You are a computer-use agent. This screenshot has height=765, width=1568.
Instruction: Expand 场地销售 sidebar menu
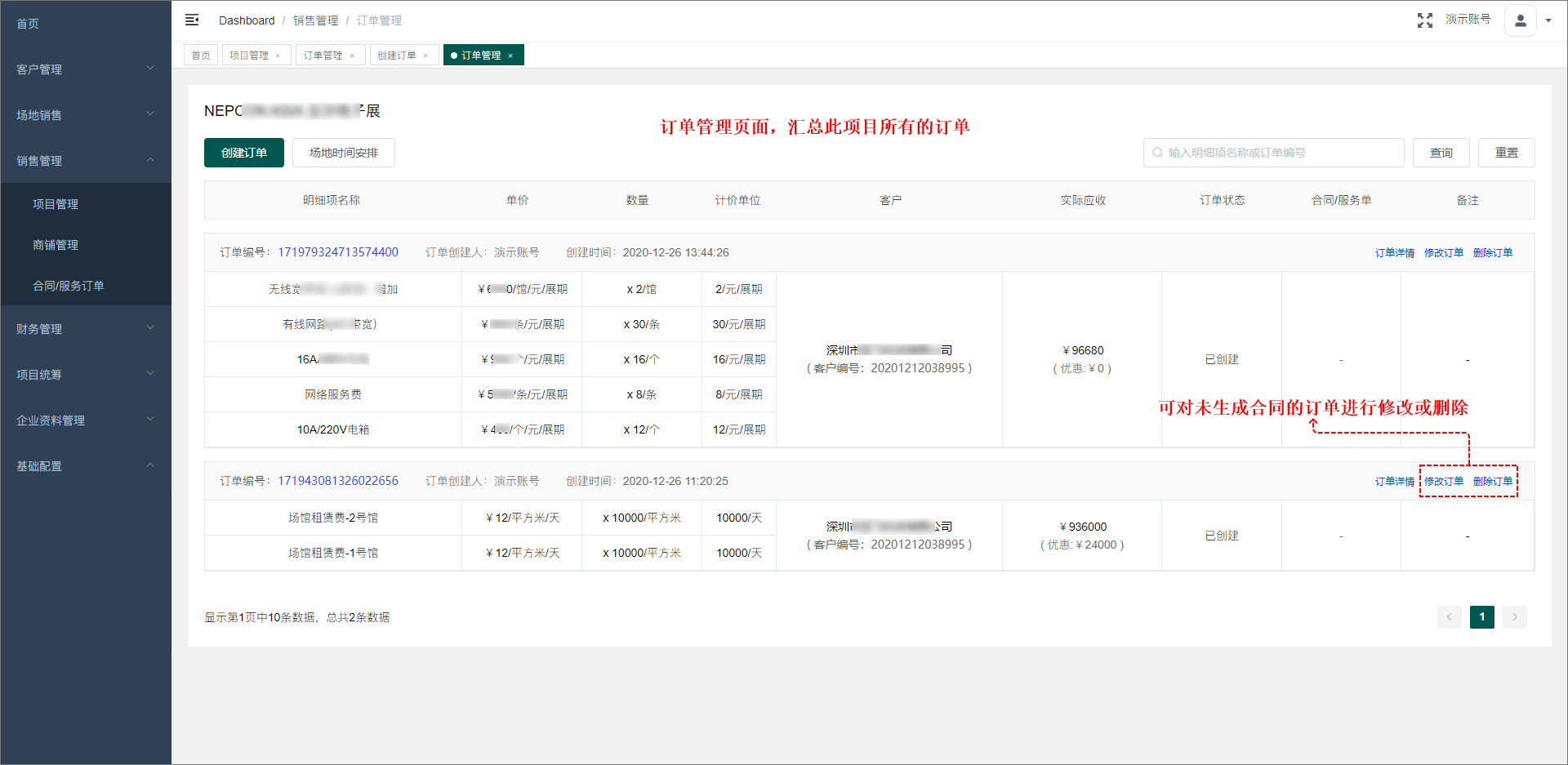[x=86, y=115]
